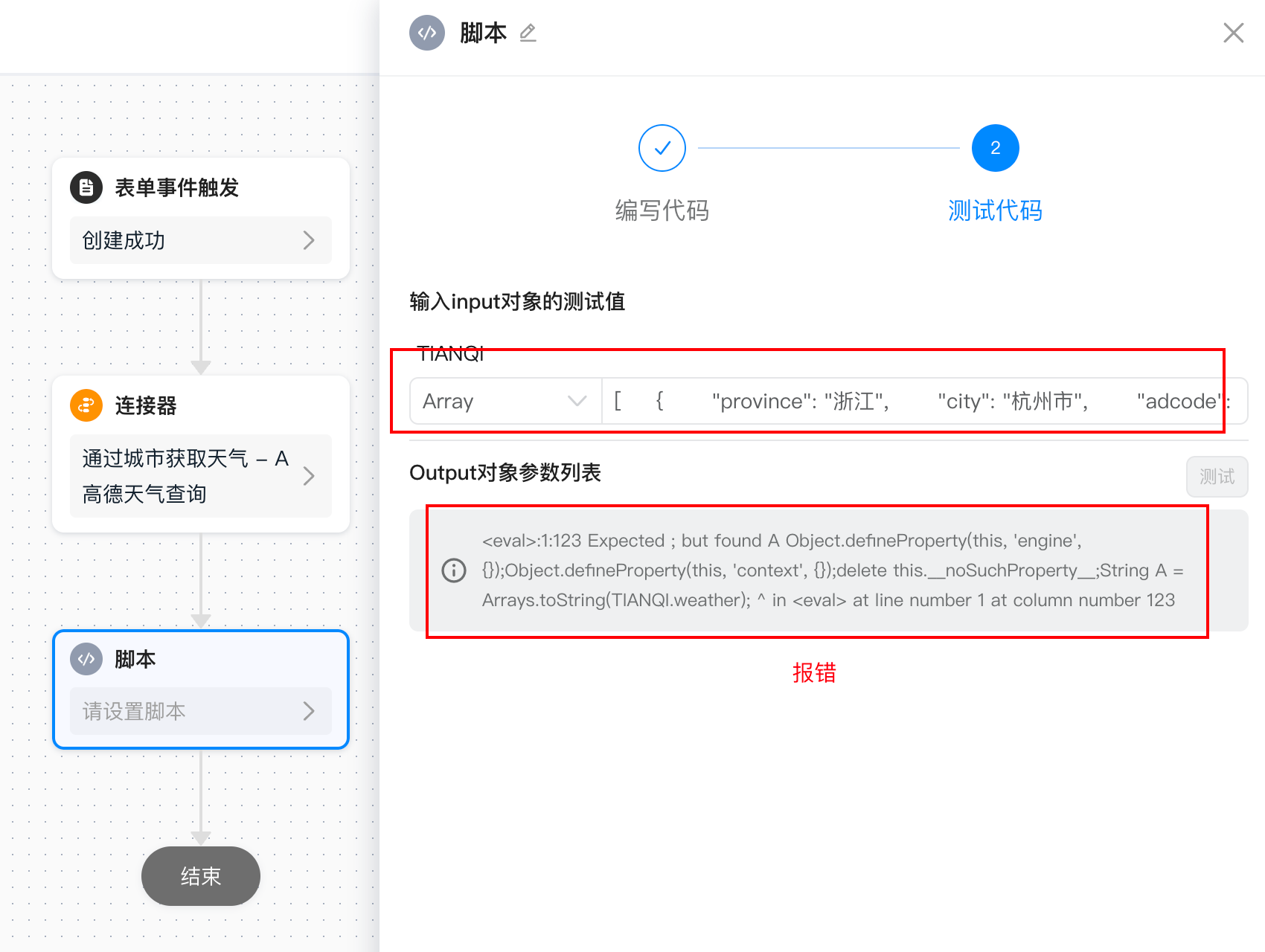The image size is (1265, 952).
Task: Click the TIANQI parameter label
Action: (x=451, y=354)
